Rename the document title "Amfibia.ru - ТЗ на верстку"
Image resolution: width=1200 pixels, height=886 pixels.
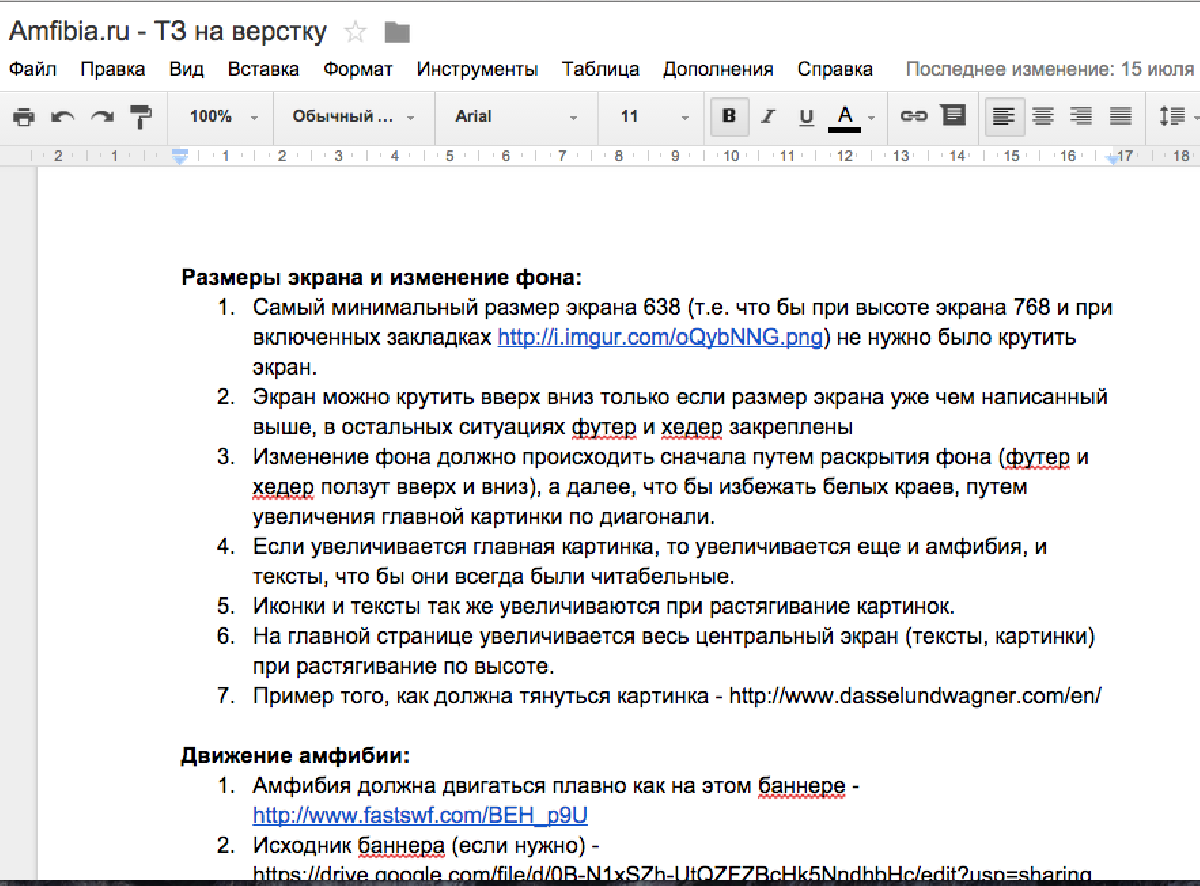(168, 32)
